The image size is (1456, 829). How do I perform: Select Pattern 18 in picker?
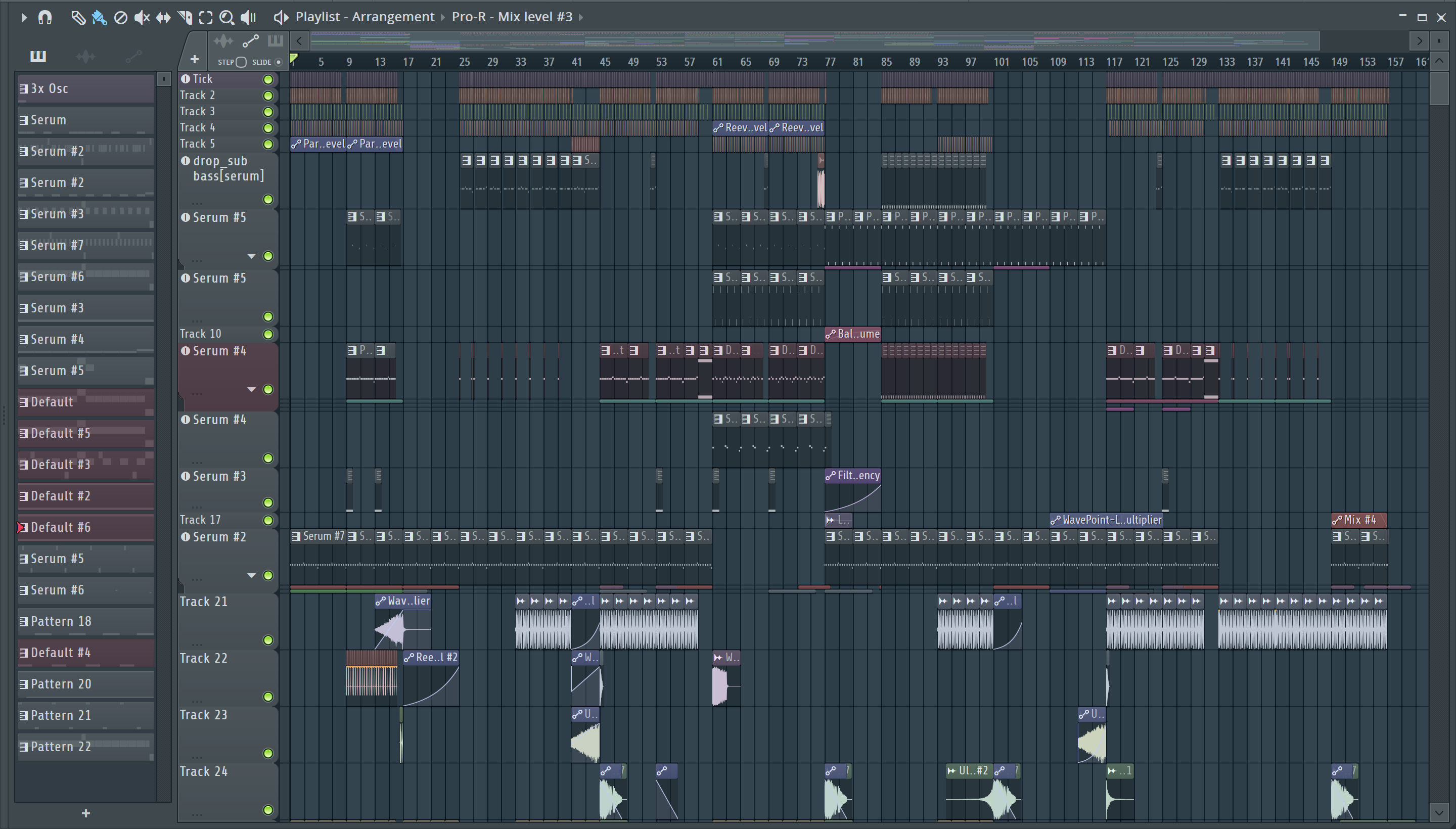86,621
